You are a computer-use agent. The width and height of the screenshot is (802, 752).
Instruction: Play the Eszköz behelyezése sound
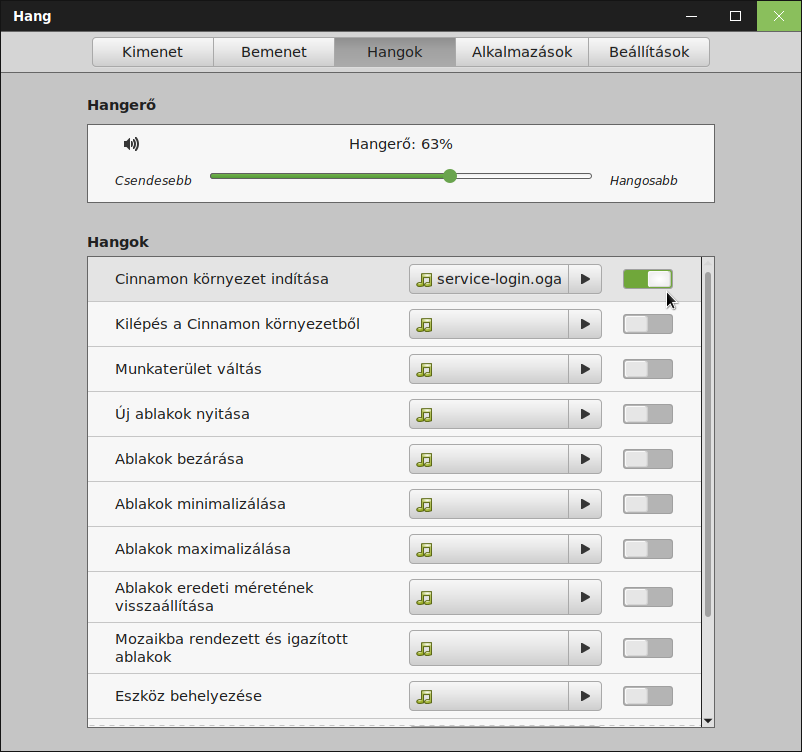point(585,696)
